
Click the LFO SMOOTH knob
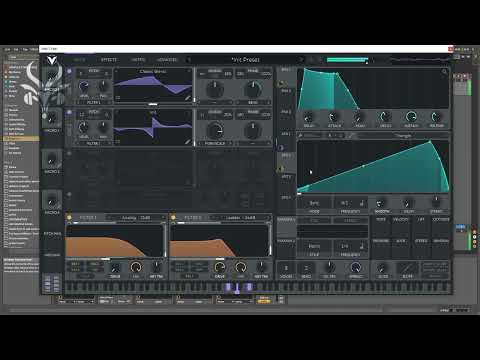tap(380, 203)
